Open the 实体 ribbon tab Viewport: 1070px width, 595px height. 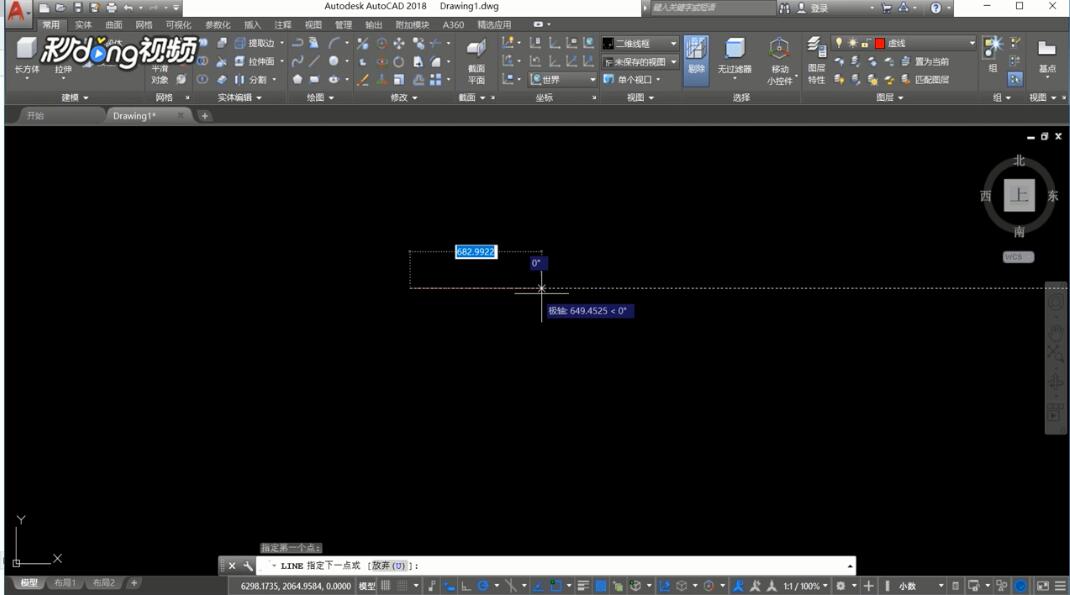tap(83, 25)
